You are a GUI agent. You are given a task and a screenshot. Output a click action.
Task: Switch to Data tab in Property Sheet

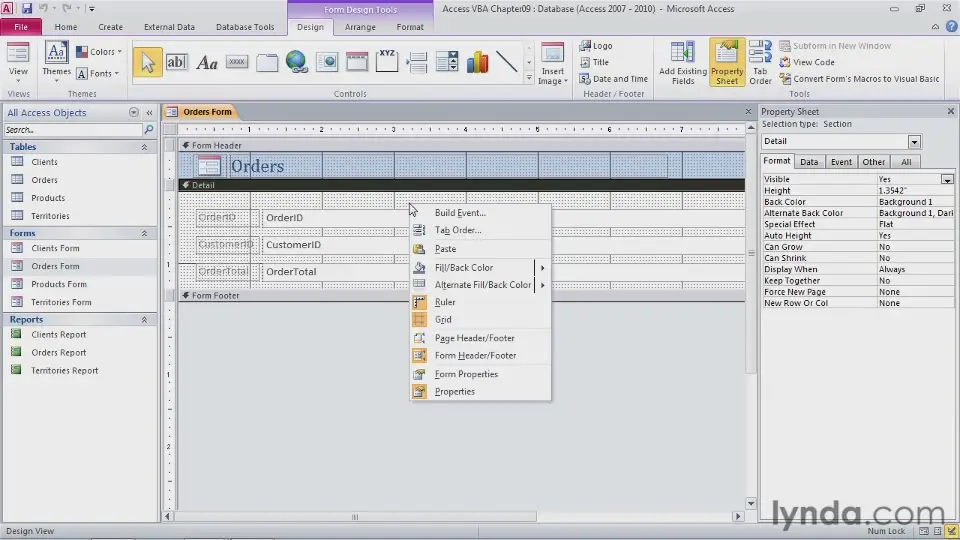809,162
